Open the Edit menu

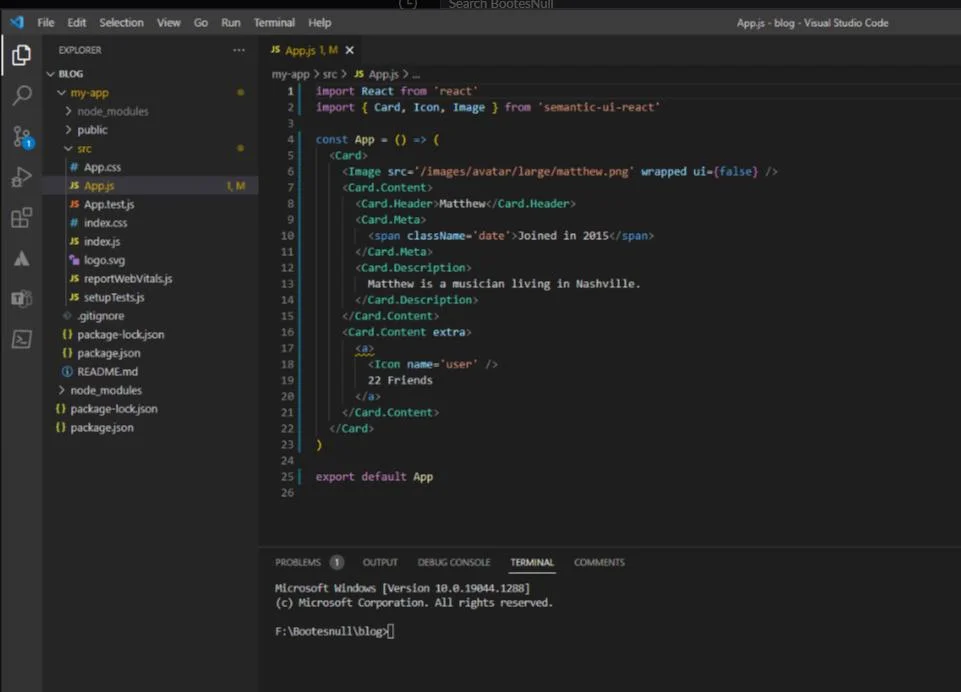click(77, 23)
